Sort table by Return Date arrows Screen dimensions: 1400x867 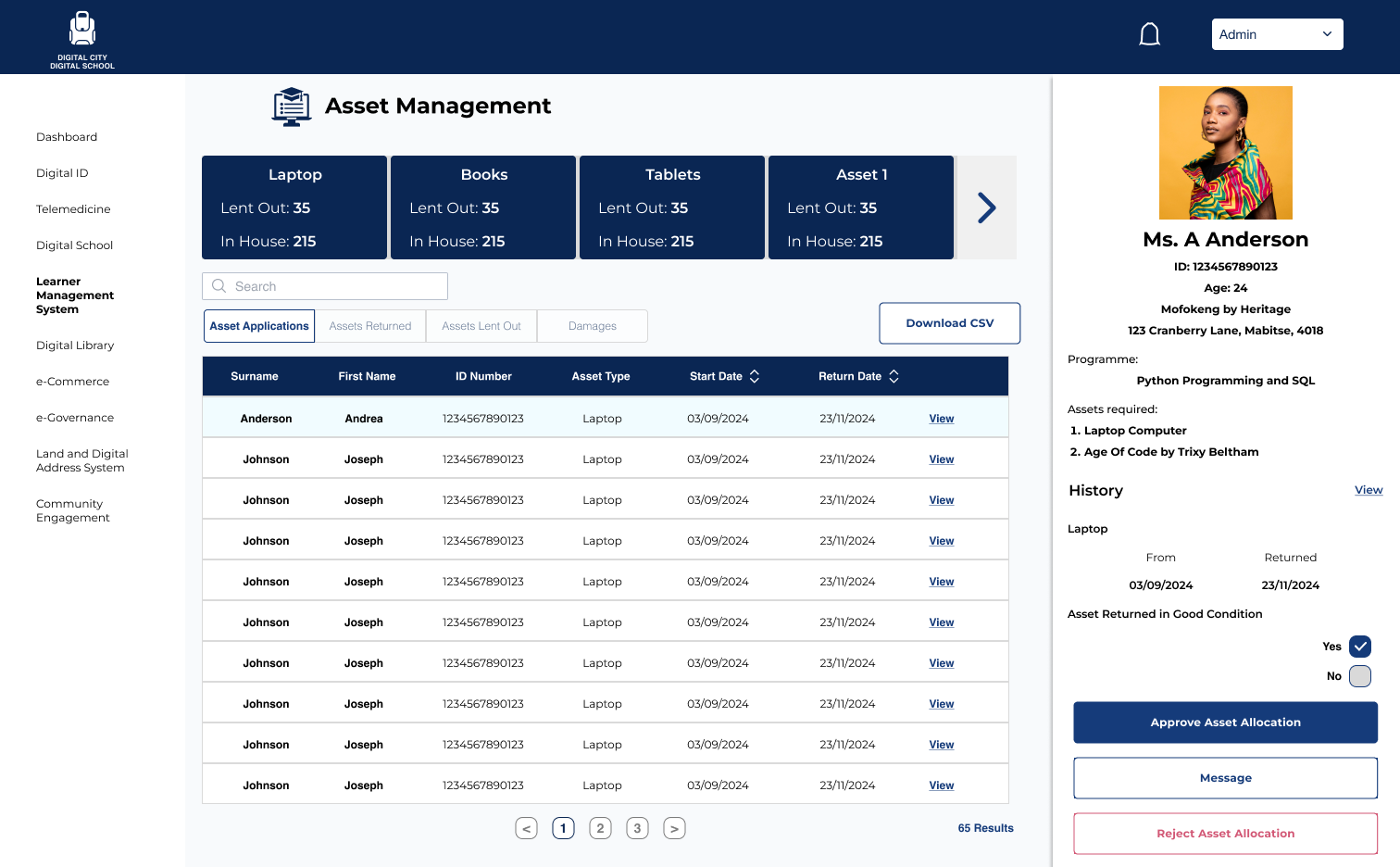(x=894, y=376)
